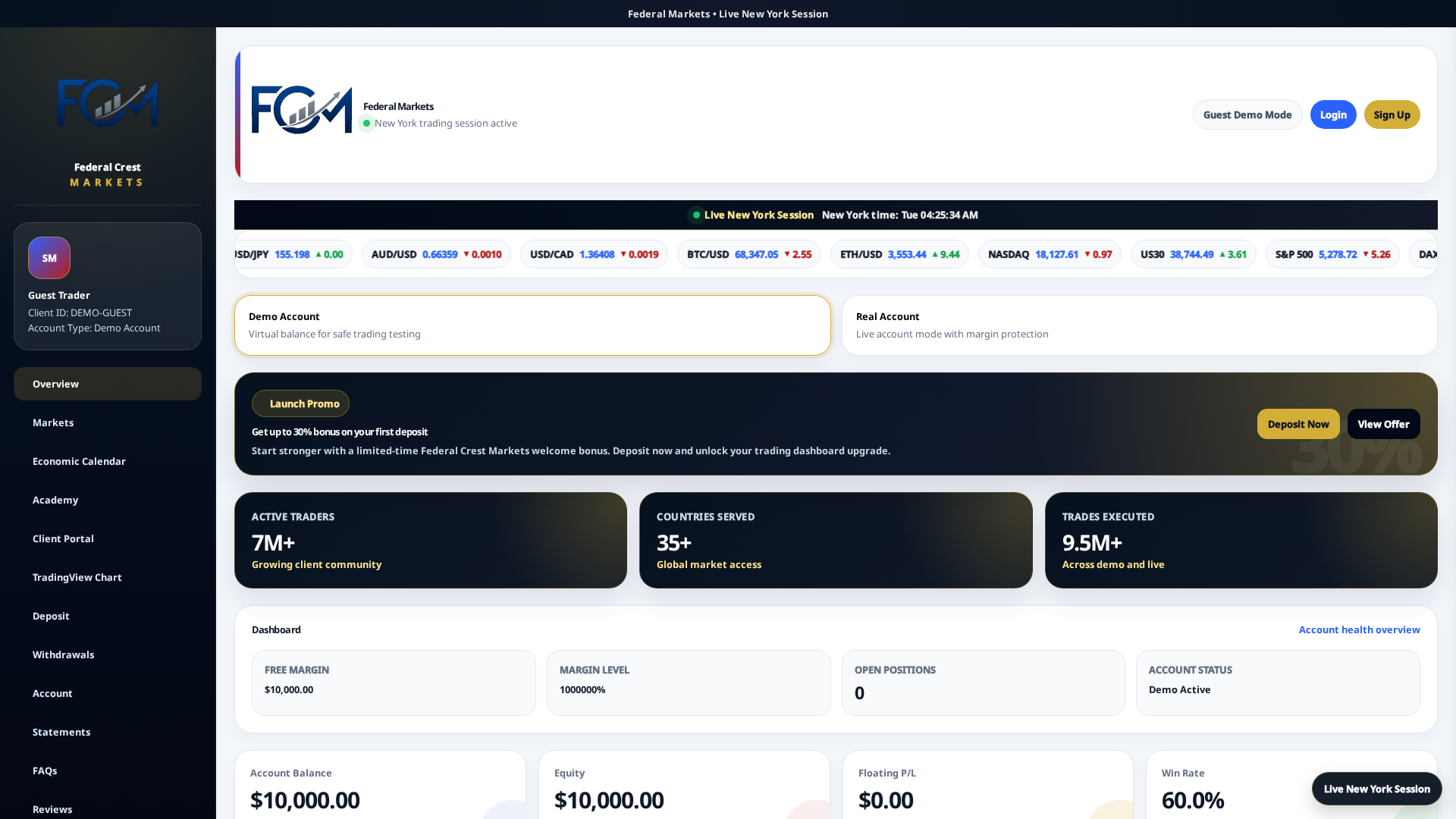Click the Client ID: DEMO-GUEST text
The height and width of the screenshot is (819, 1456).
tap(80, 312)
